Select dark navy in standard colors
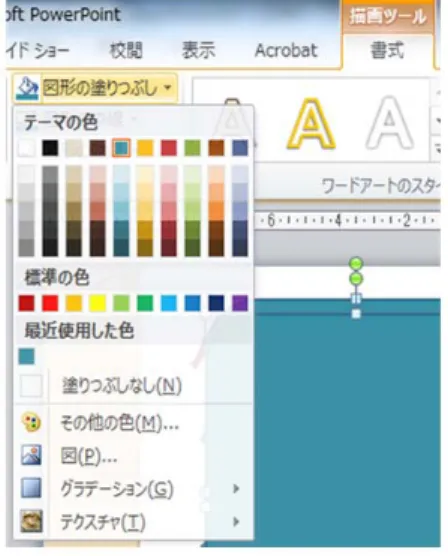 [216, 304]
